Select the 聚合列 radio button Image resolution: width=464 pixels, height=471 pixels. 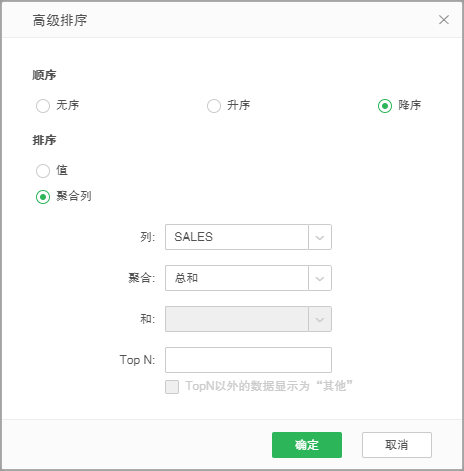tap(43, 197)
